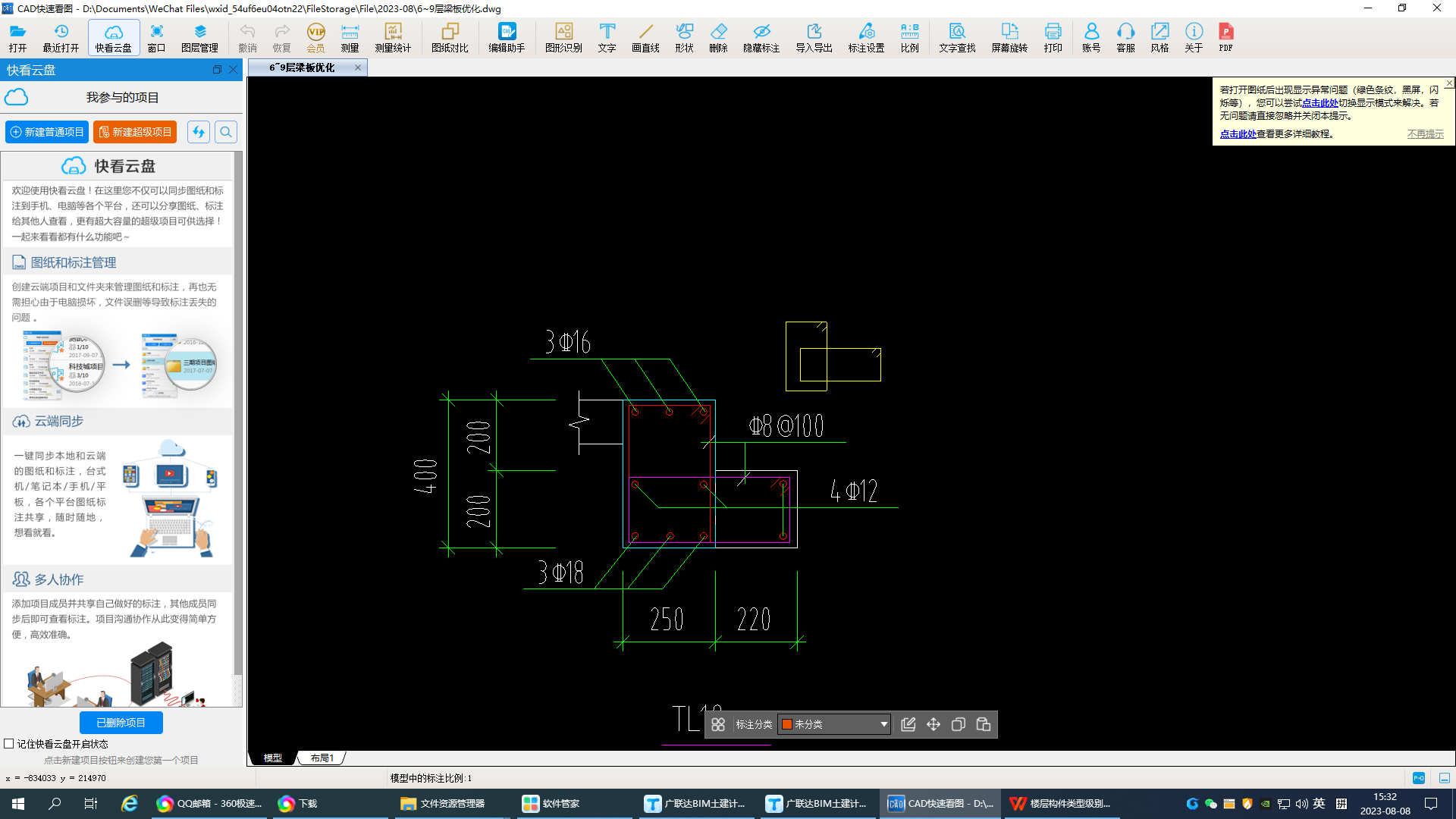
Task: Open the 账号 account icon
Action: coord(1091,37)
